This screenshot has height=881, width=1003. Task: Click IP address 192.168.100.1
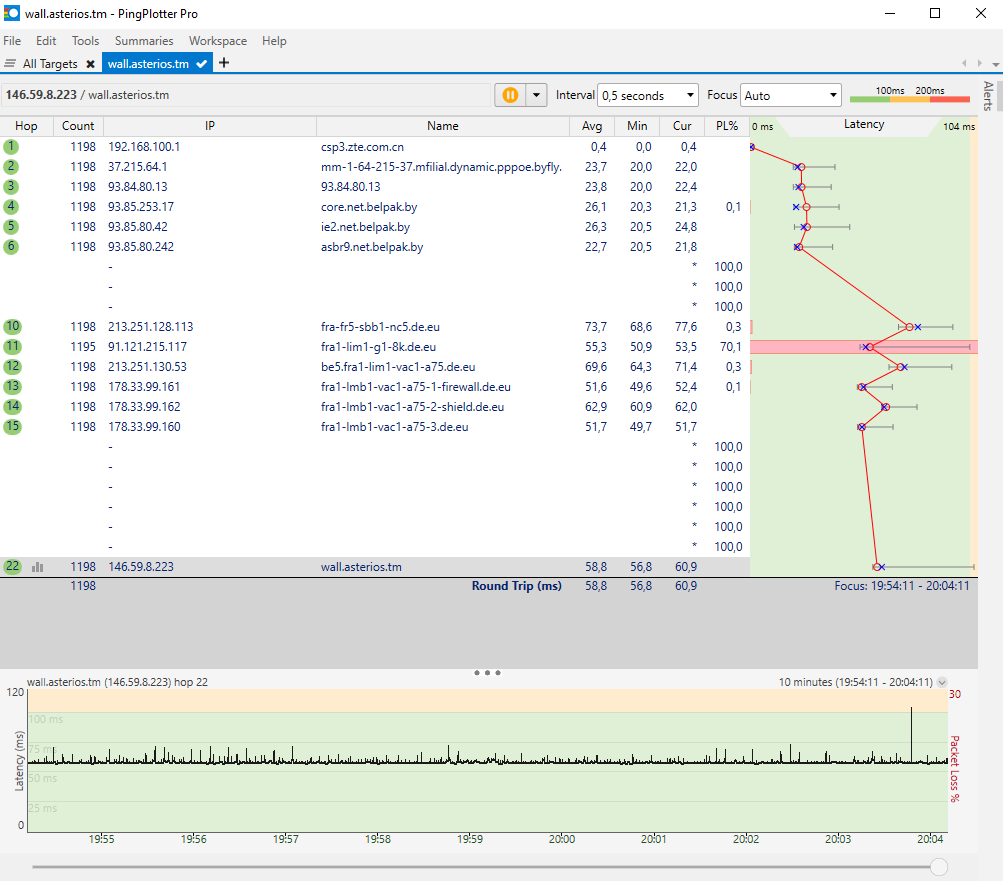pos(144,147)
